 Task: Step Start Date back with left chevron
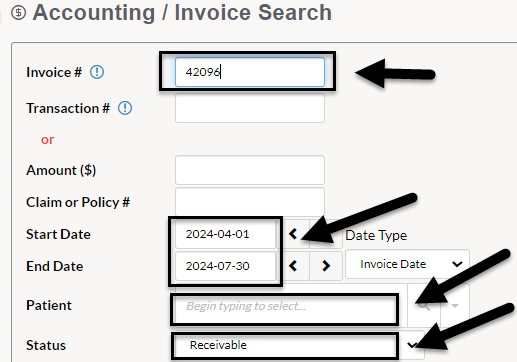[x=293, y=234]
